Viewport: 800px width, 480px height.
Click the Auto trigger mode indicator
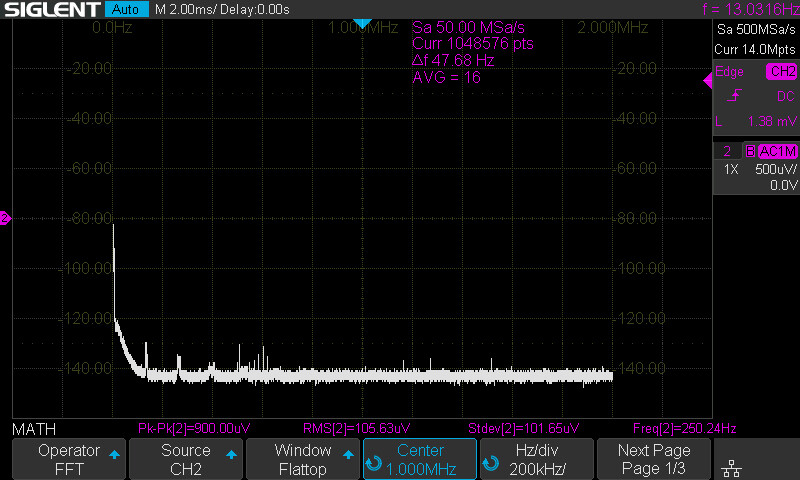click(126, 9)
